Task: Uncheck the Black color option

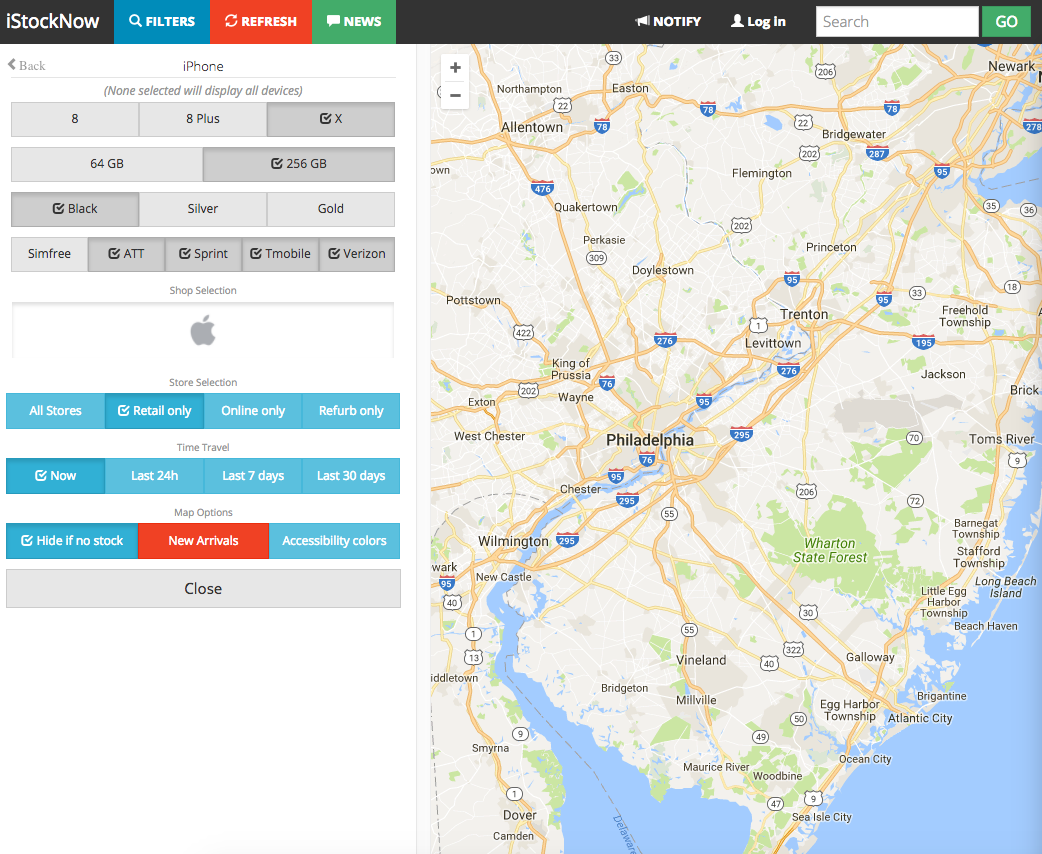Action: 75,209
